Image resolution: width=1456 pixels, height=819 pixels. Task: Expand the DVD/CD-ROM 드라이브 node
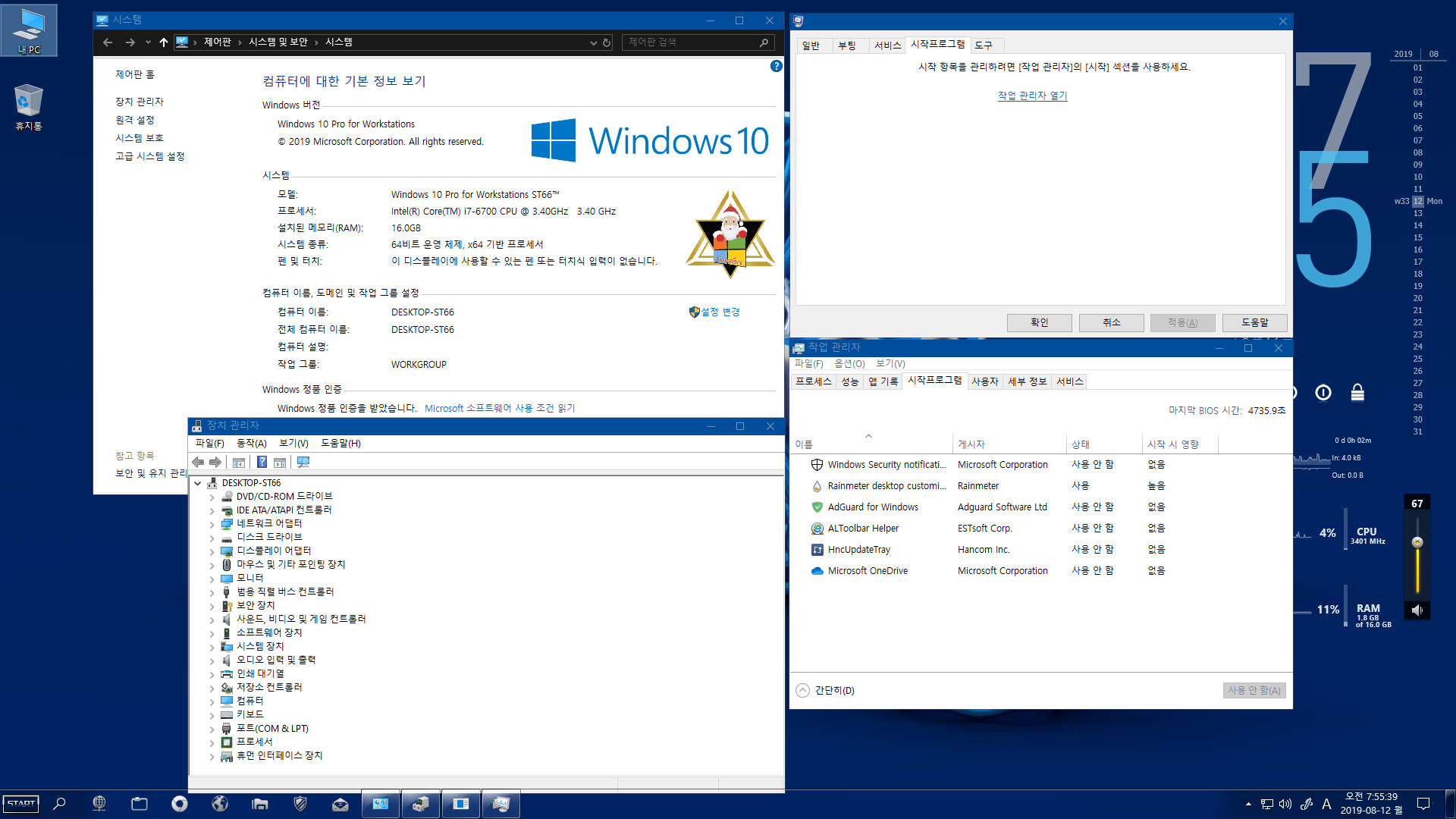point(212,497)
